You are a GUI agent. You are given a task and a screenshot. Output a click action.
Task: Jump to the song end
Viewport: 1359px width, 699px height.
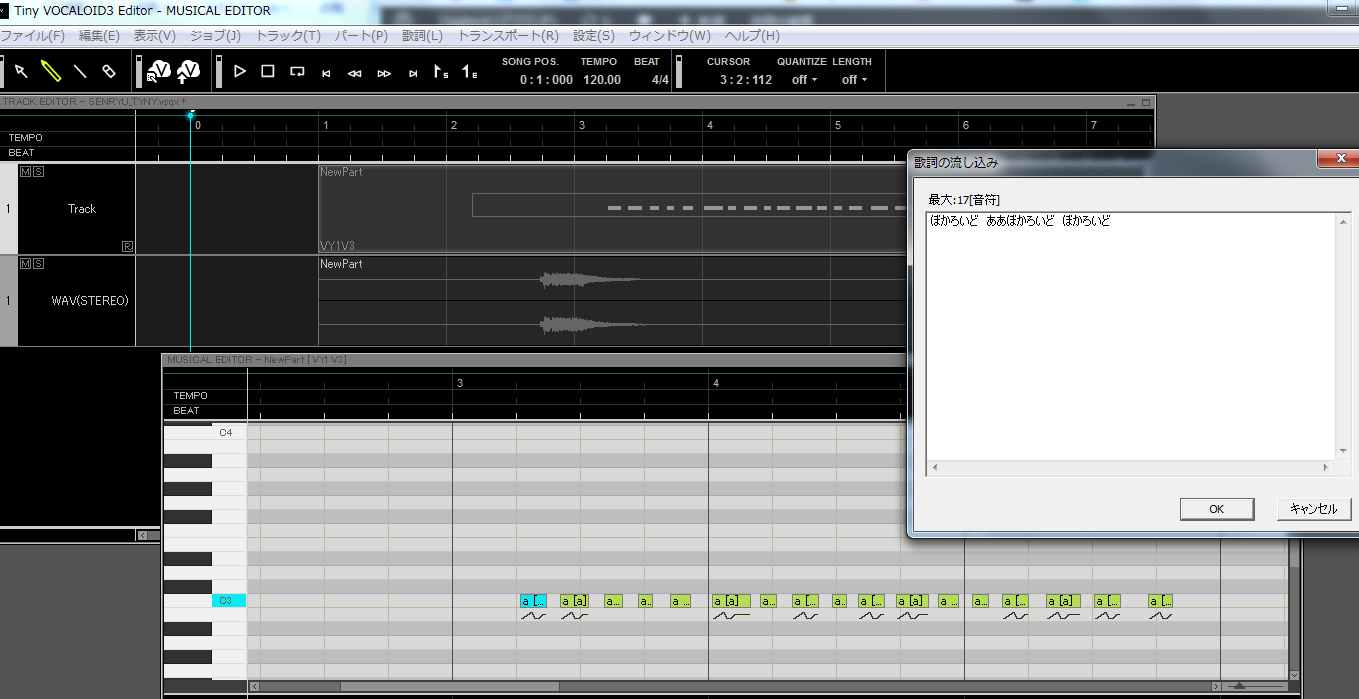click(x=413, y=73)
